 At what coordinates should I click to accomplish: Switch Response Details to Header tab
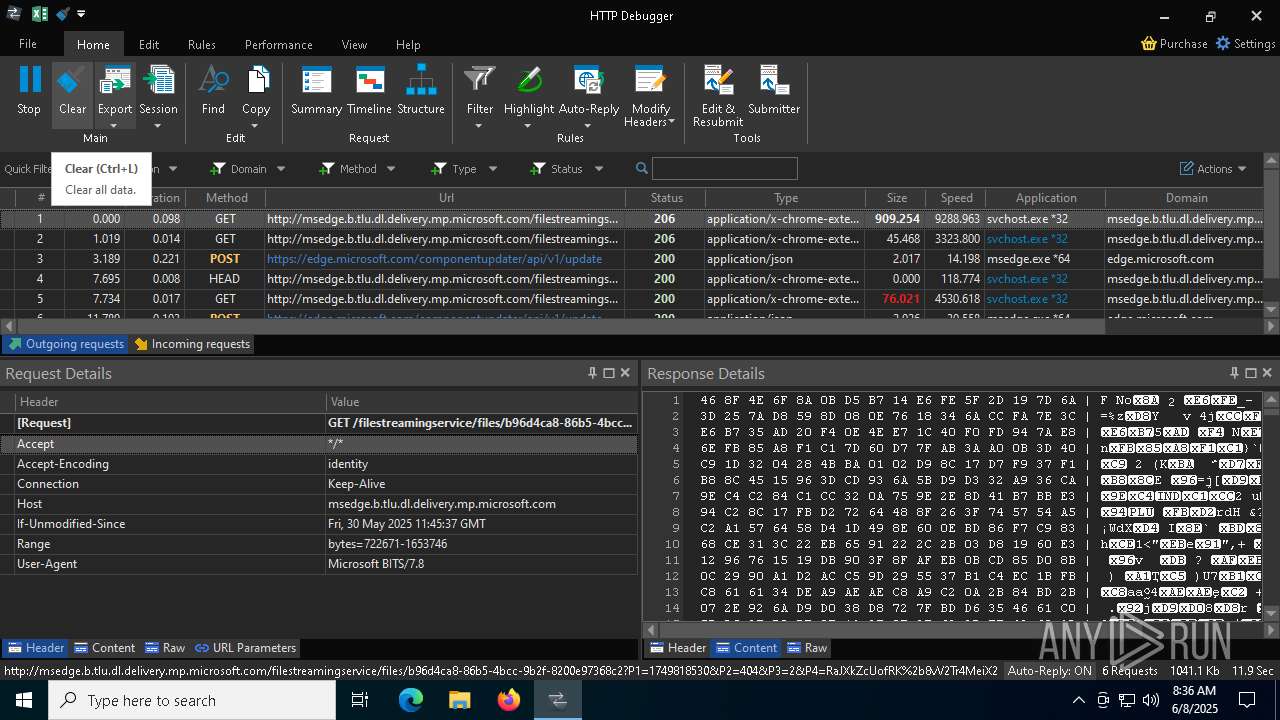point(678,648)
